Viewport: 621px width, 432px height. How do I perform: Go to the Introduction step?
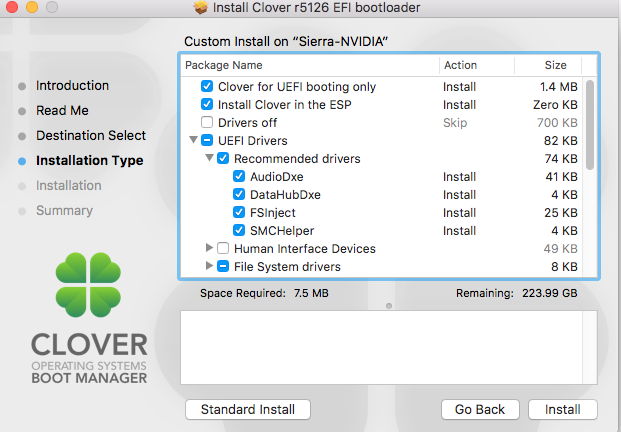(x=72, y=86)
